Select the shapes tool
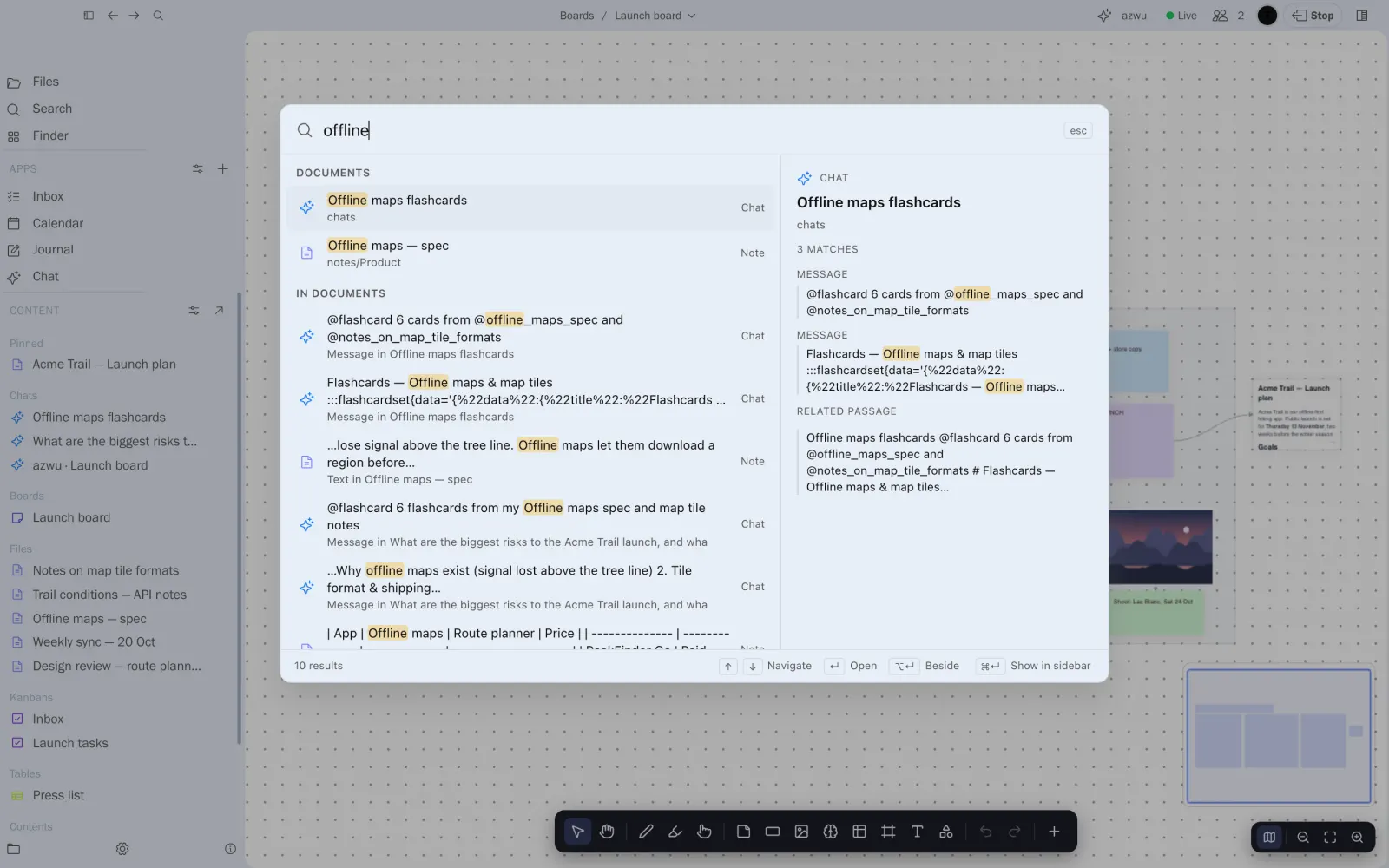 [x=946, y=832]
